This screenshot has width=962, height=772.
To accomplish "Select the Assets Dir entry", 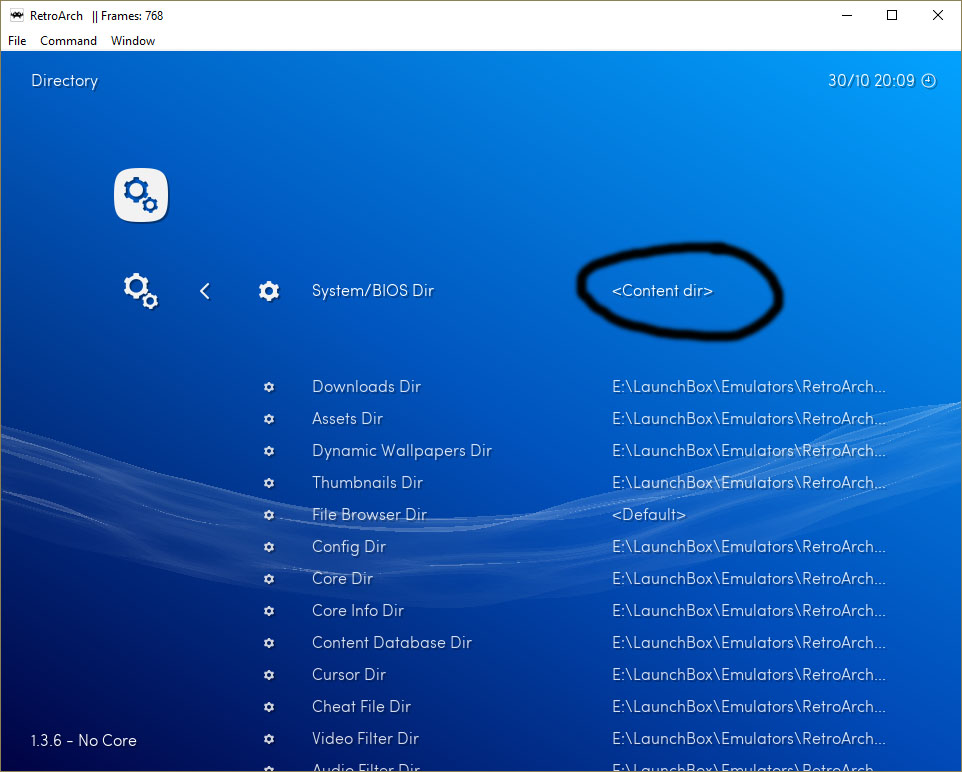I will pos(347,419).
